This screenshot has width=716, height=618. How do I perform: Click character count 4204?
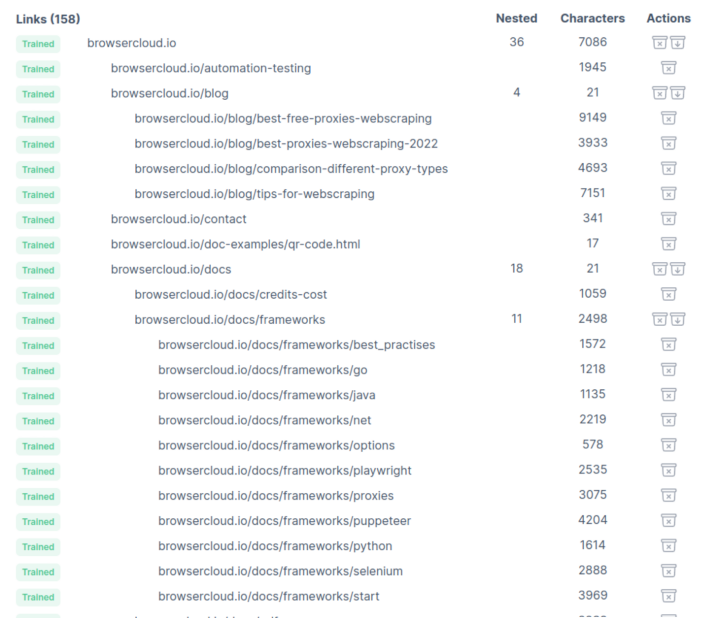(593, 519)
